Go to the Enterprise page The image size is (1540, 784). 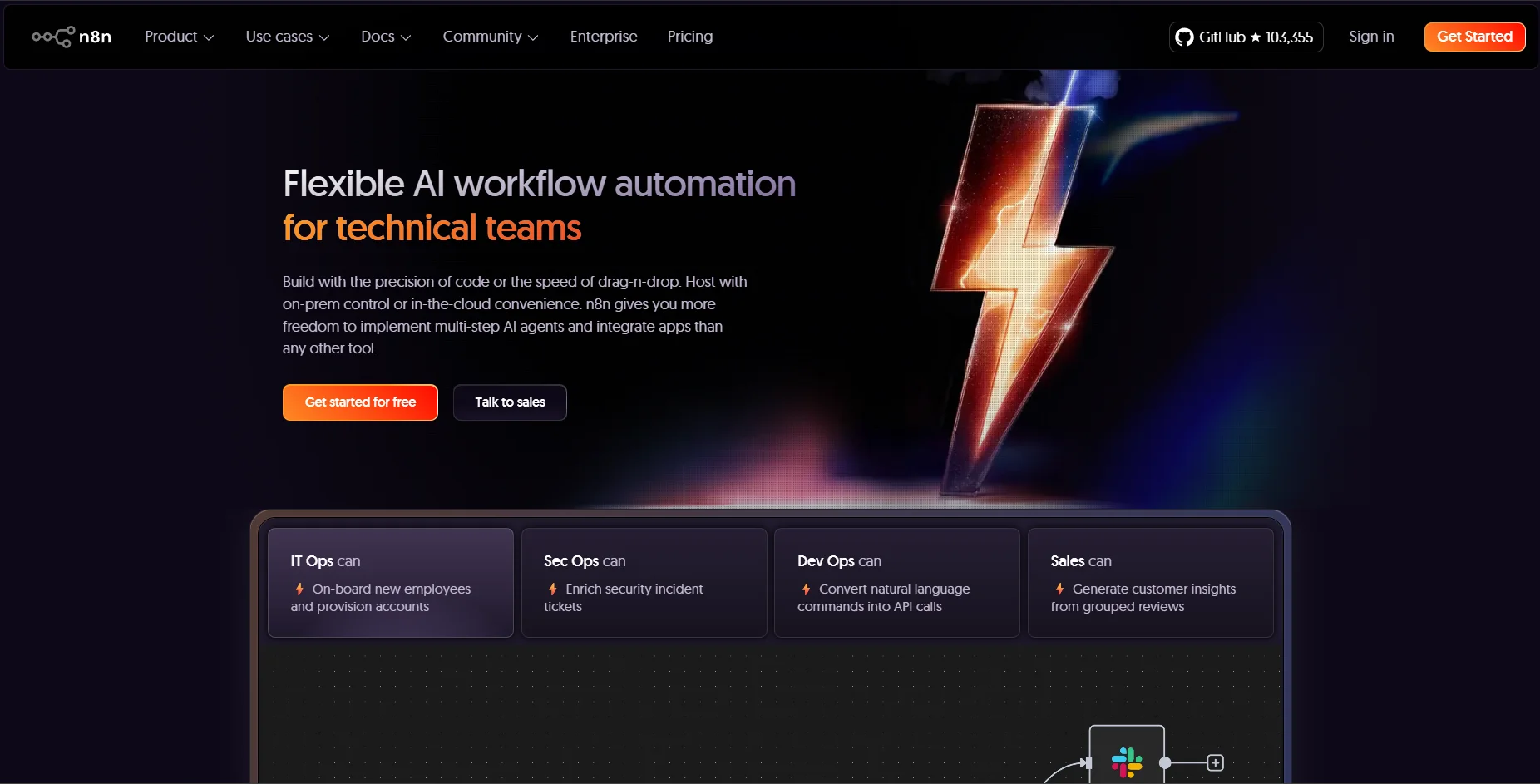(604, 37)
